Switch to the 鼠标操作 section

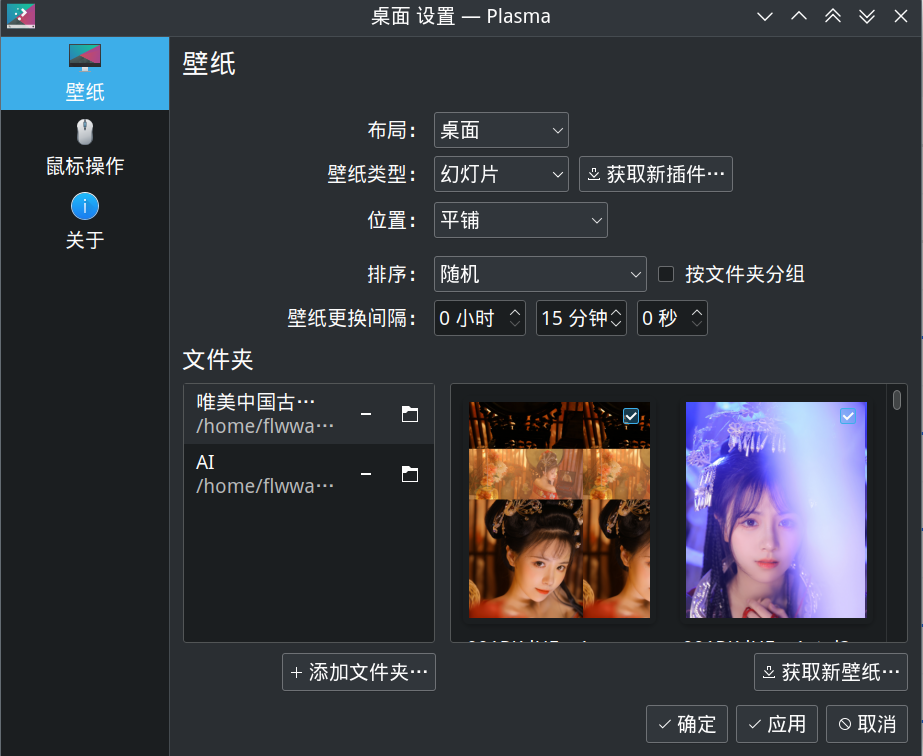(85, 148)
